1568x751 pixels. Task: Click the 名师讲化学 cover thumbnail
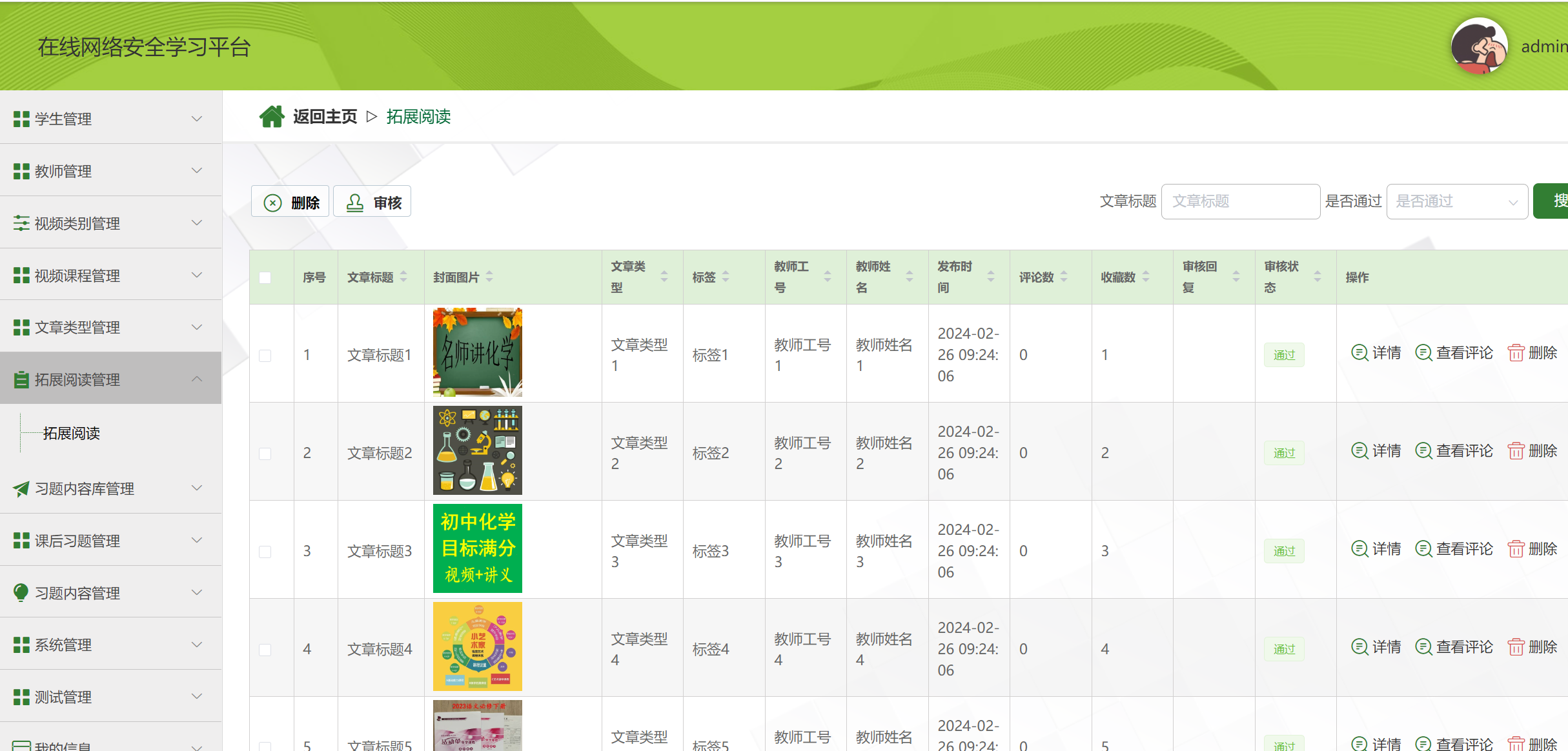[x=477, y=352]
